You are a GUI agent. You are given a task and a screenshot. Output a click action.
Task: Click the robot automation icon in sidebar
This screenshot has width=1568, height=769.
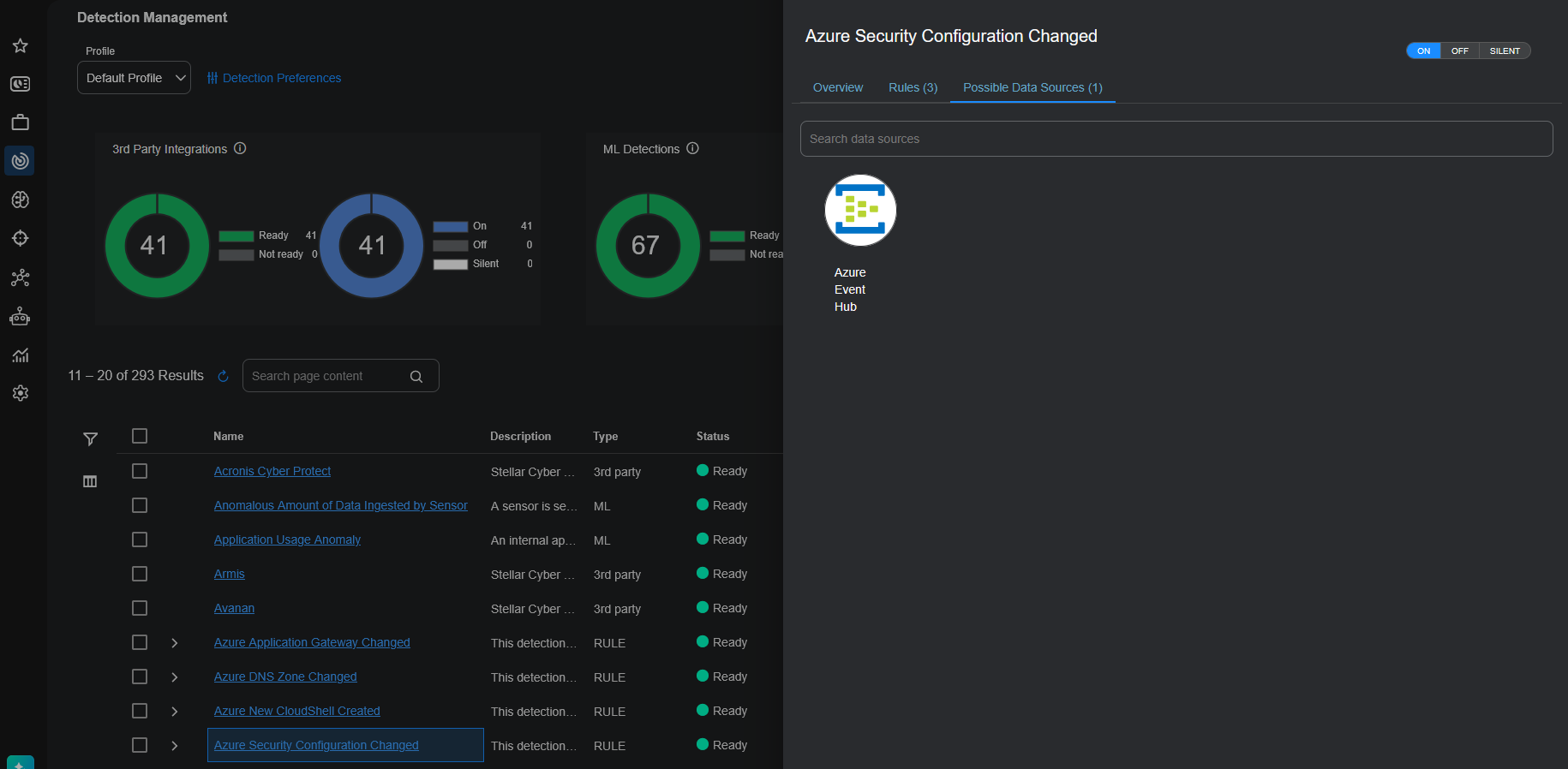[x=21, y=317]
